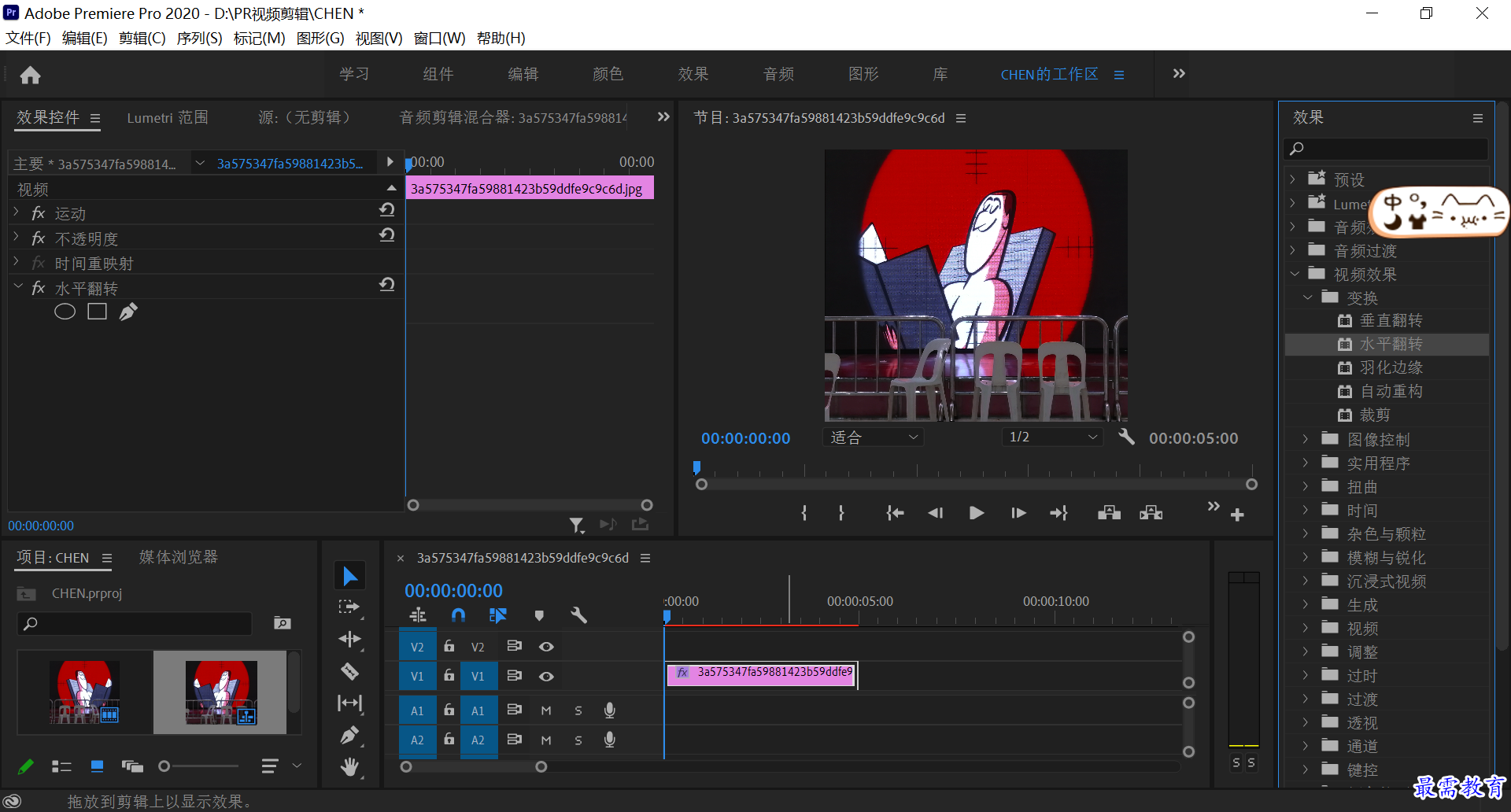Create ellipse mask for 水平翻转
Screen dimensions: 1511x812
65,312
